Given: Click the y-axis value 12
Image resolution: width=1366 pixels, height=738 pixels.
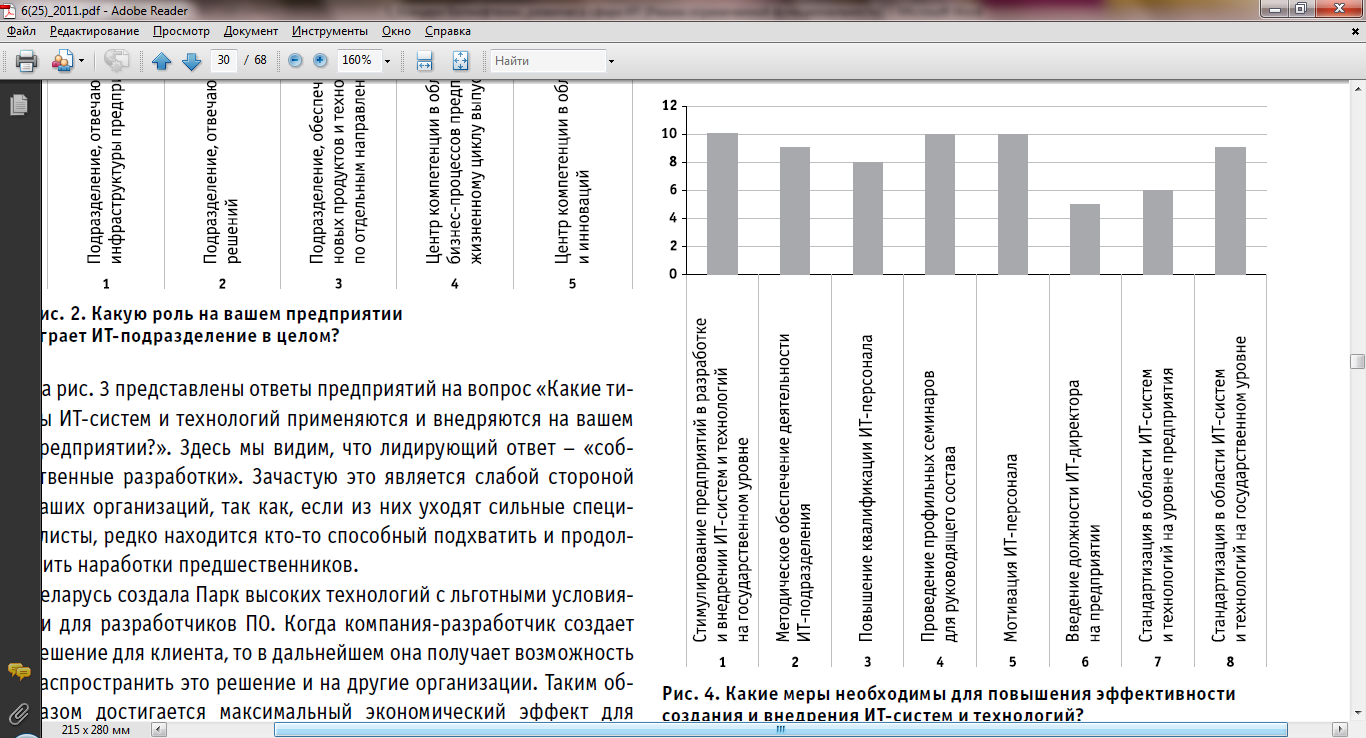Looking at the screenshot, I should (670, 105).
